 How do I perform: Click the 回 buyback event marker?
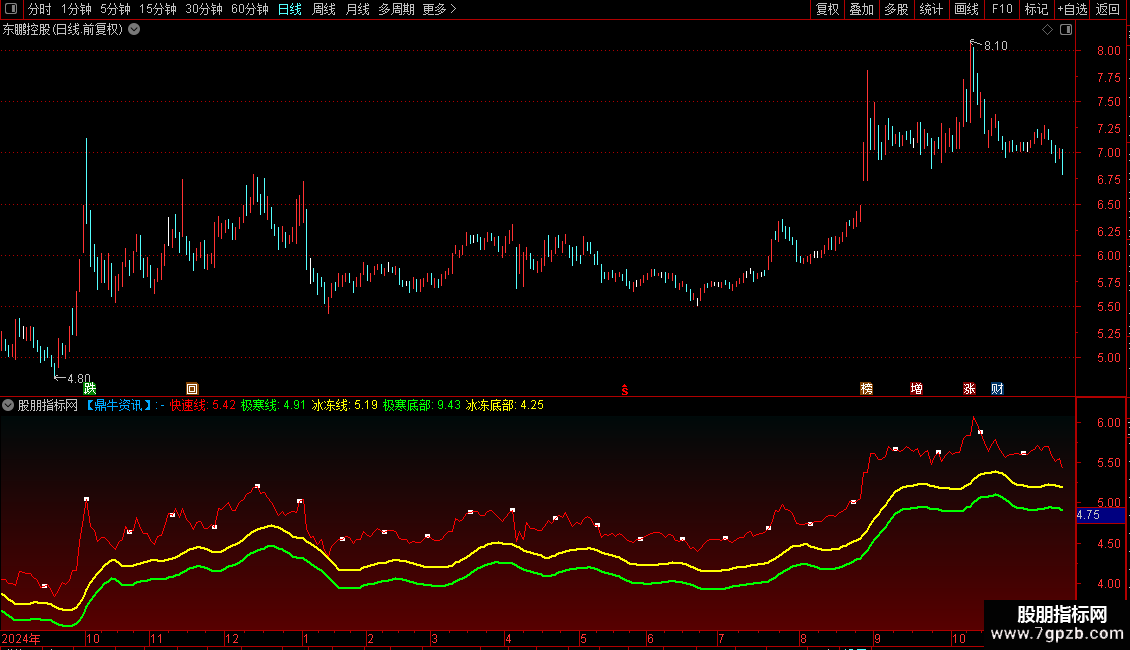click(x=192, y=389)
